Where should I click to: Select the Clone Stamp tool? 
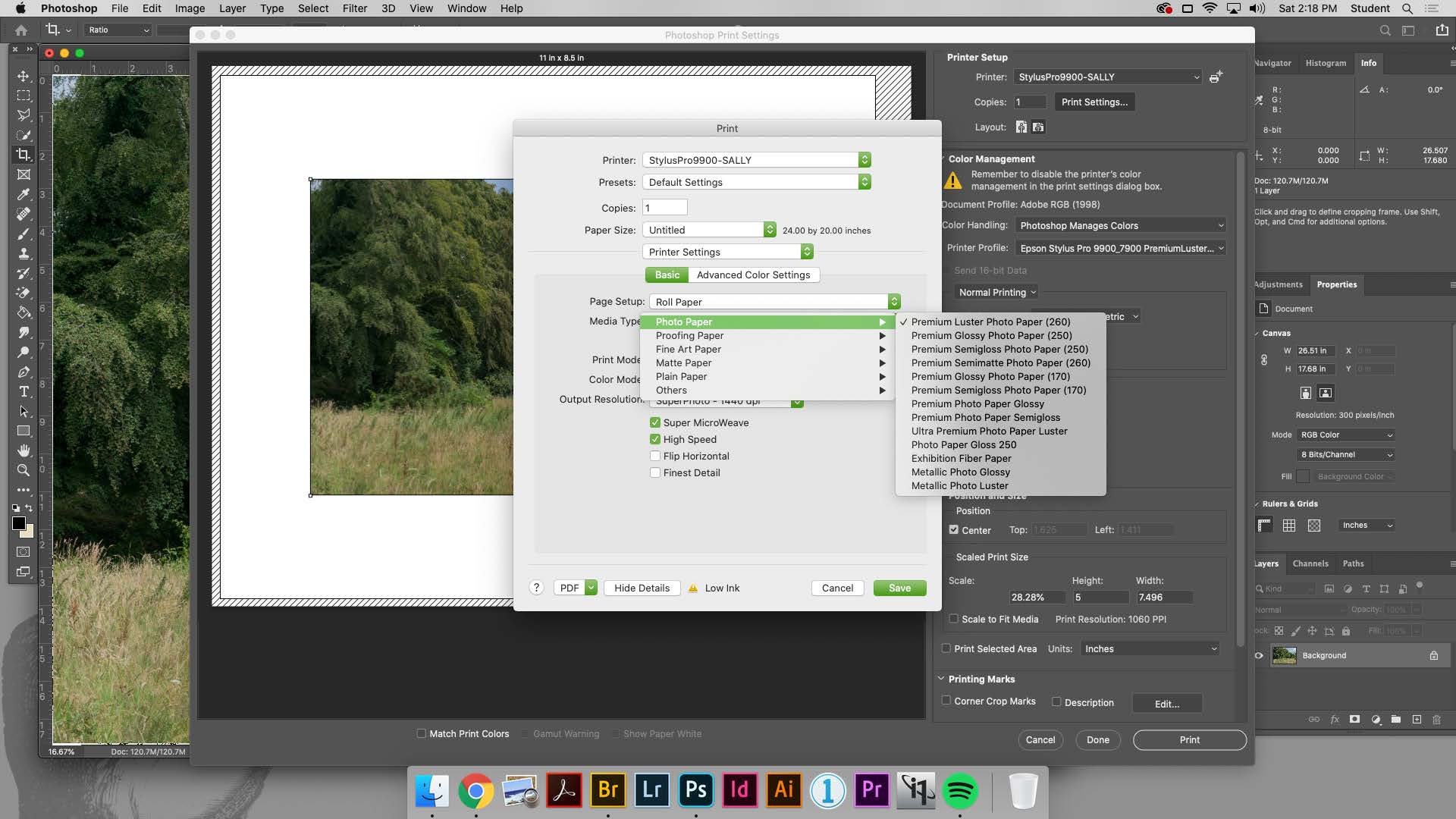24,253
